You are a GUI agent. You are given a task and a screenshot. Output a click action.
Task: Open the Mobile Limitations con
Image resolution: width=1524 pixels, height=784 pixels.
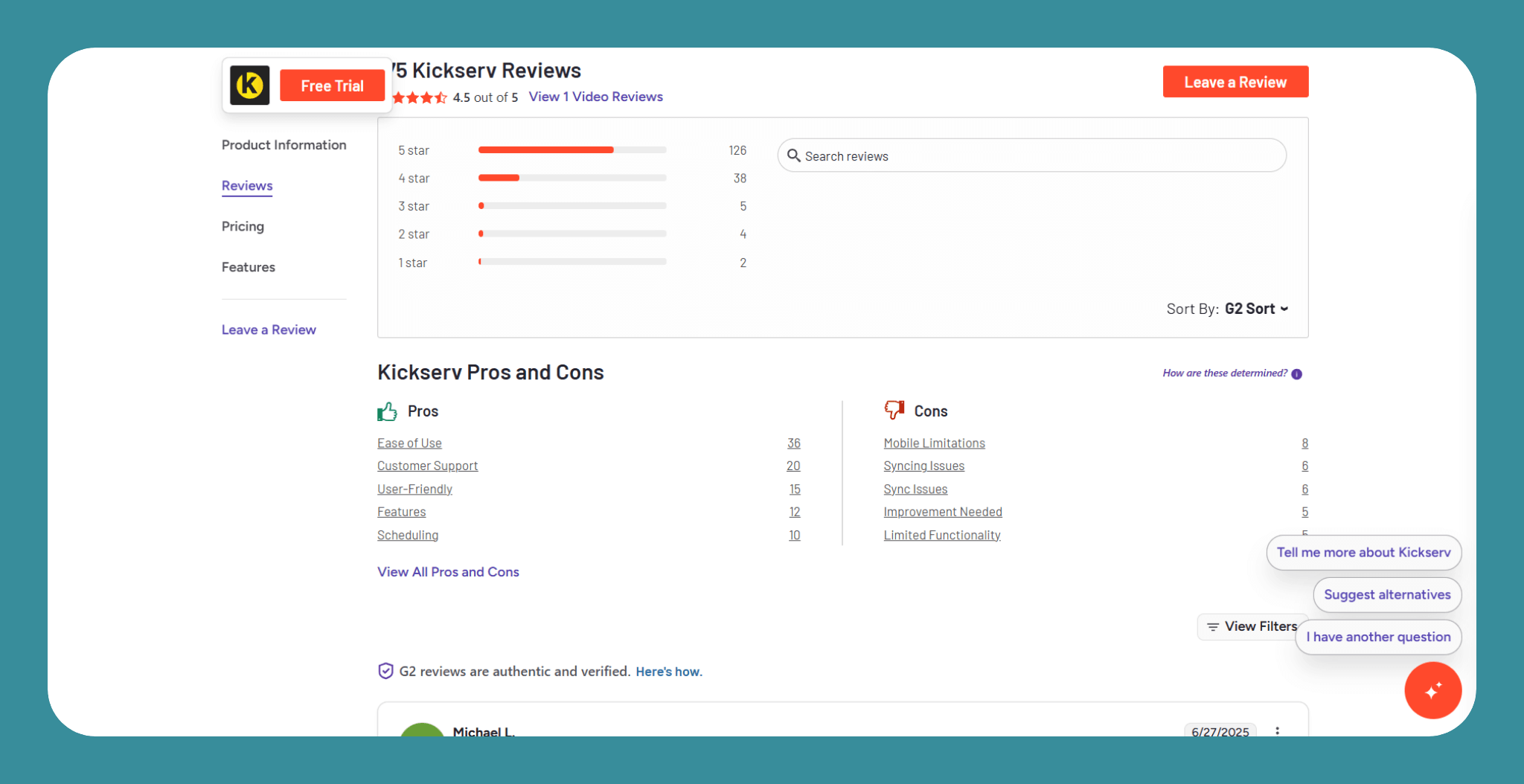click(x=934, y=443)
